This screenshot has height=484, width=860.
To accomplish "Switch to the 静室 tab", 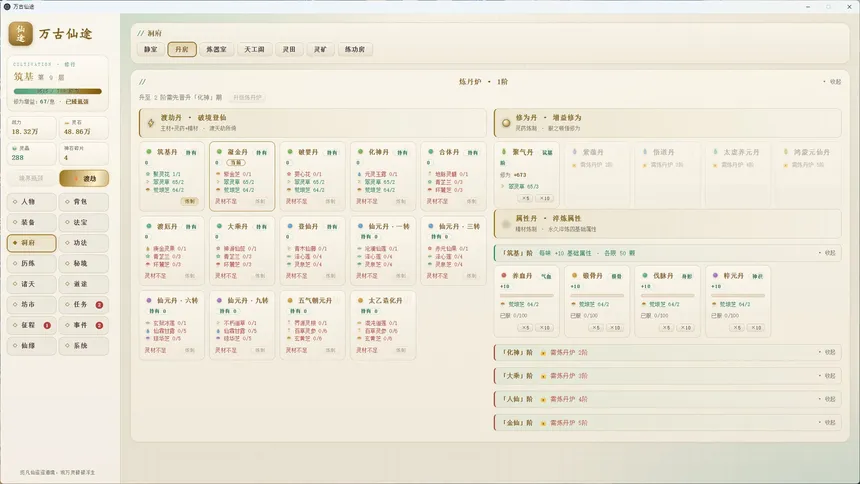I will 150,49.
